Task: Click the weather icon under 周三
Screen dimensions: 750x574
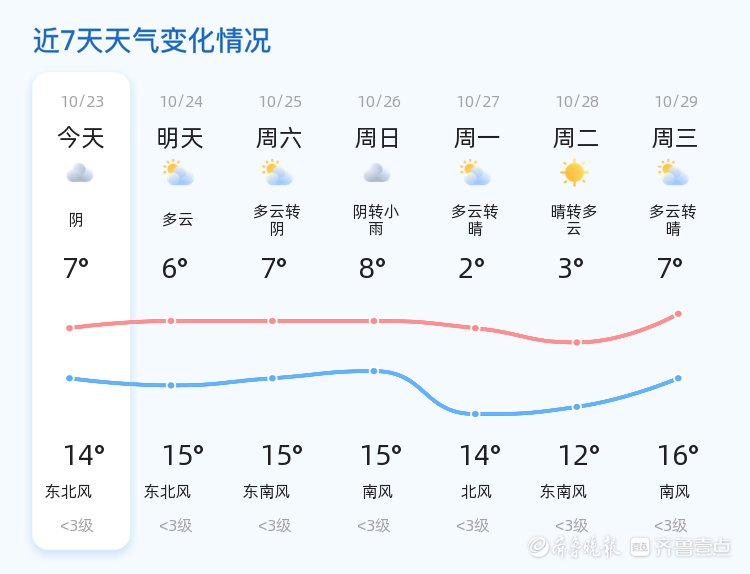Action: pos(673,173)
